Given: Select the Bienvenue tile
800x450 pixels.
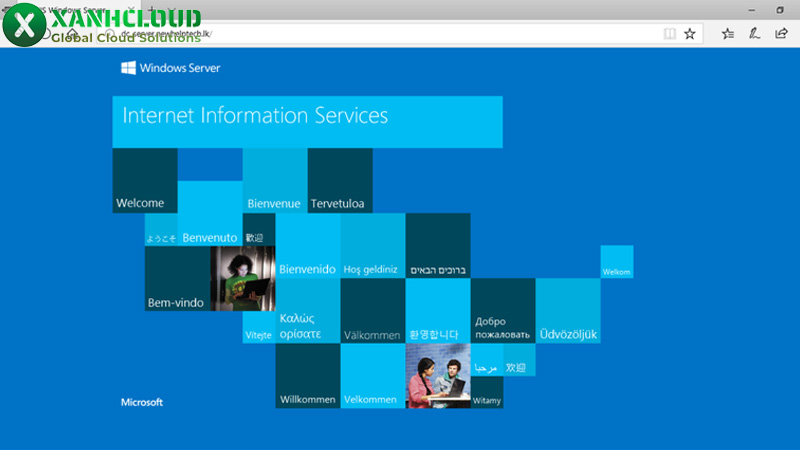Looking at the screenshot, I should click(x=275, y=181).
